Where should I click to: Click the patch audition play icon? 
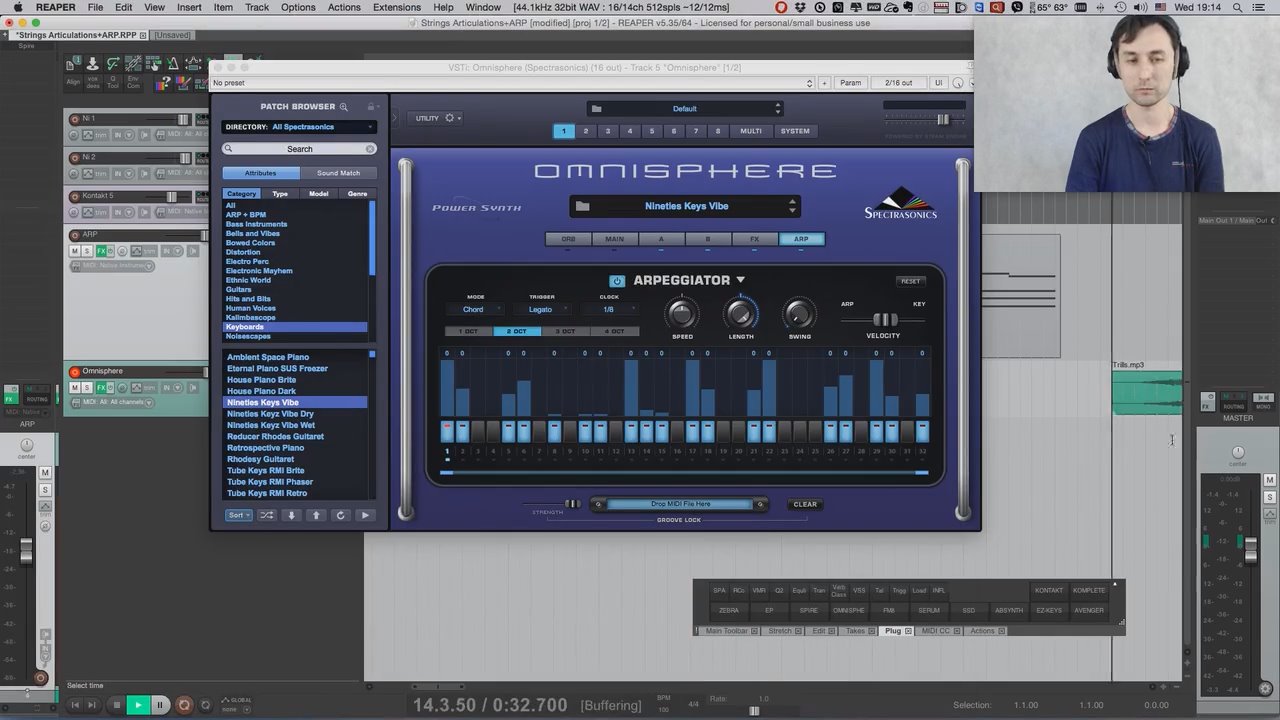[365, 515]
